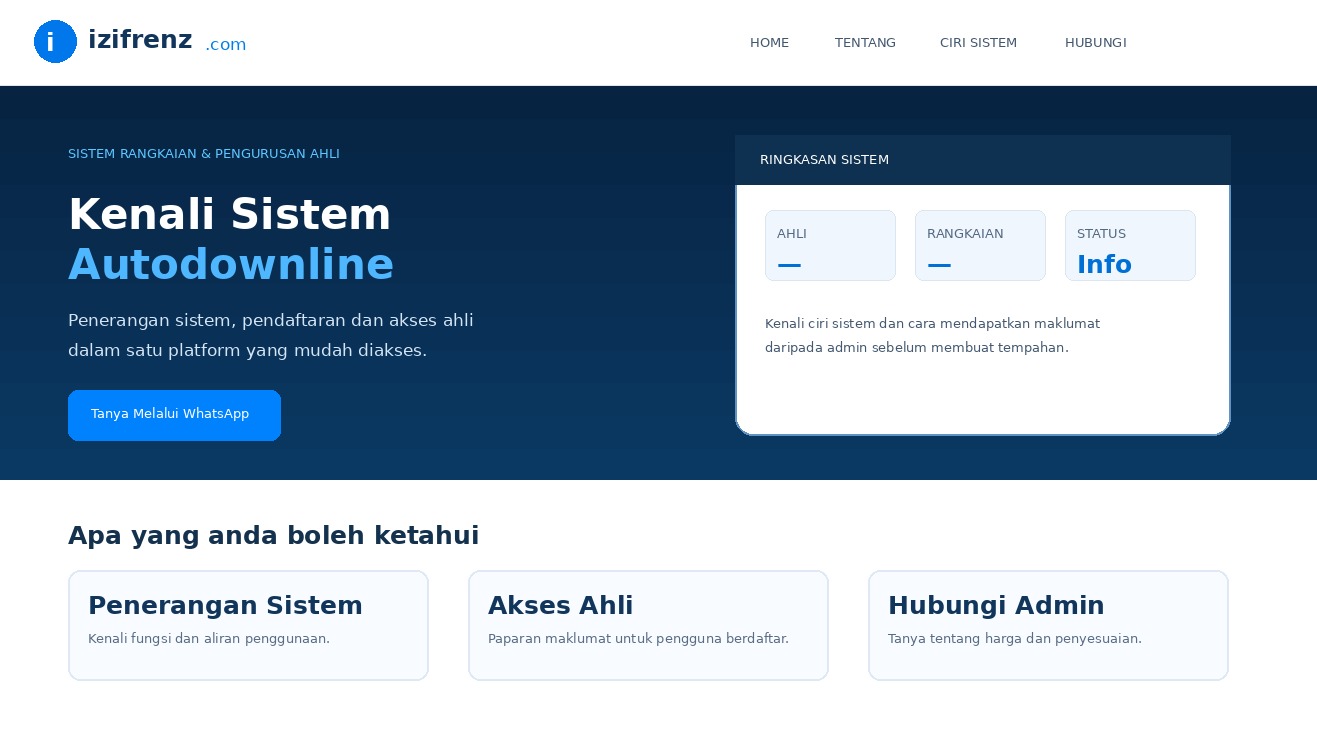Open the HUBUNGI navigation link

(x=1095, y=43)
